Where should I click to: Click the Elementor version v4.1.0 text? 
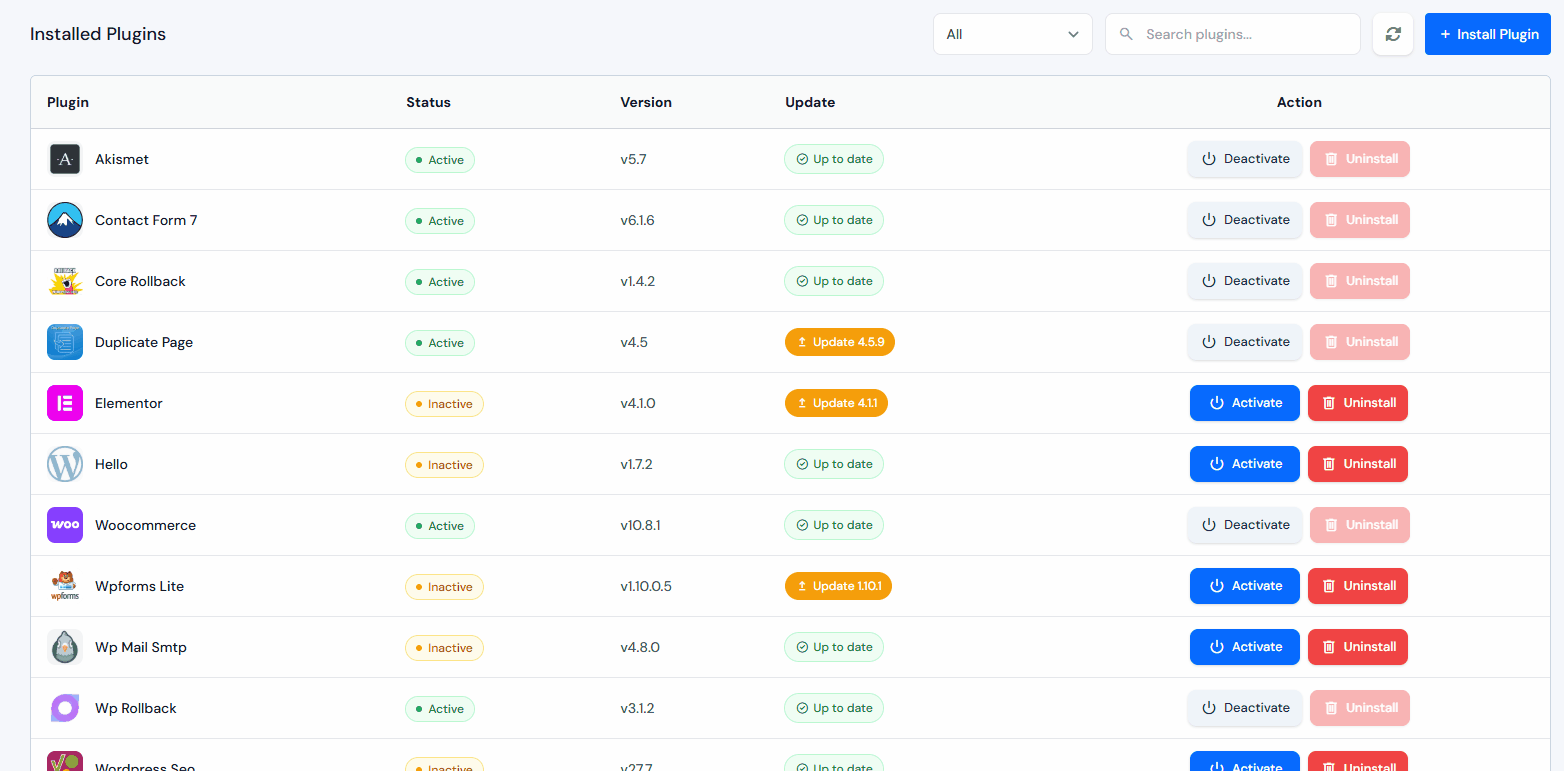click(638, 403)
